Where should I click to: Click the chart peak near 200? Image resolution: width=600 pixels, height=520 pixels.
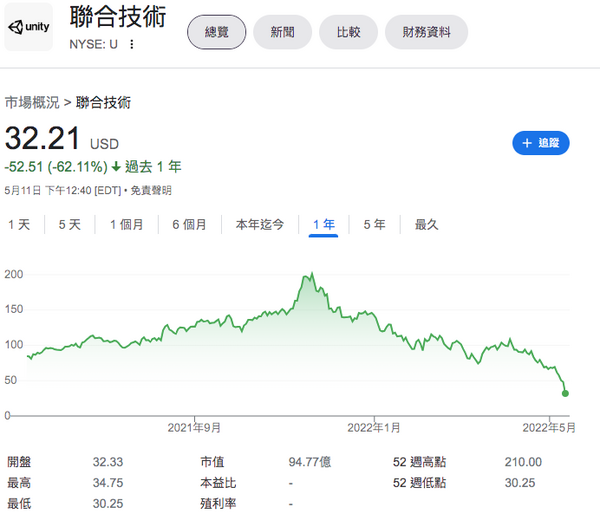[x=312, y=273]
